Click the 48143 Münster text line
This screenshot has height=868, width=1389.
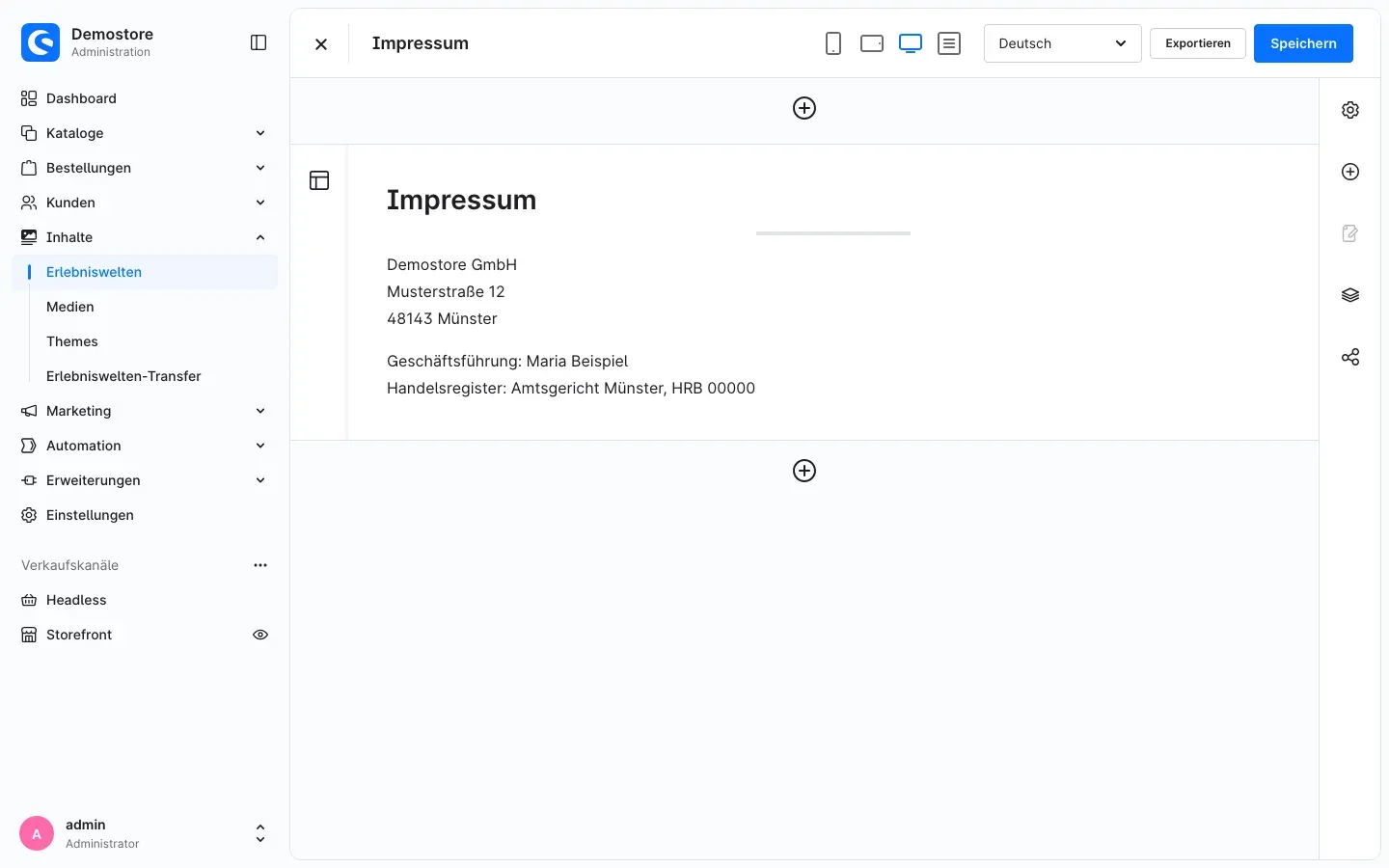click(442, 318)
